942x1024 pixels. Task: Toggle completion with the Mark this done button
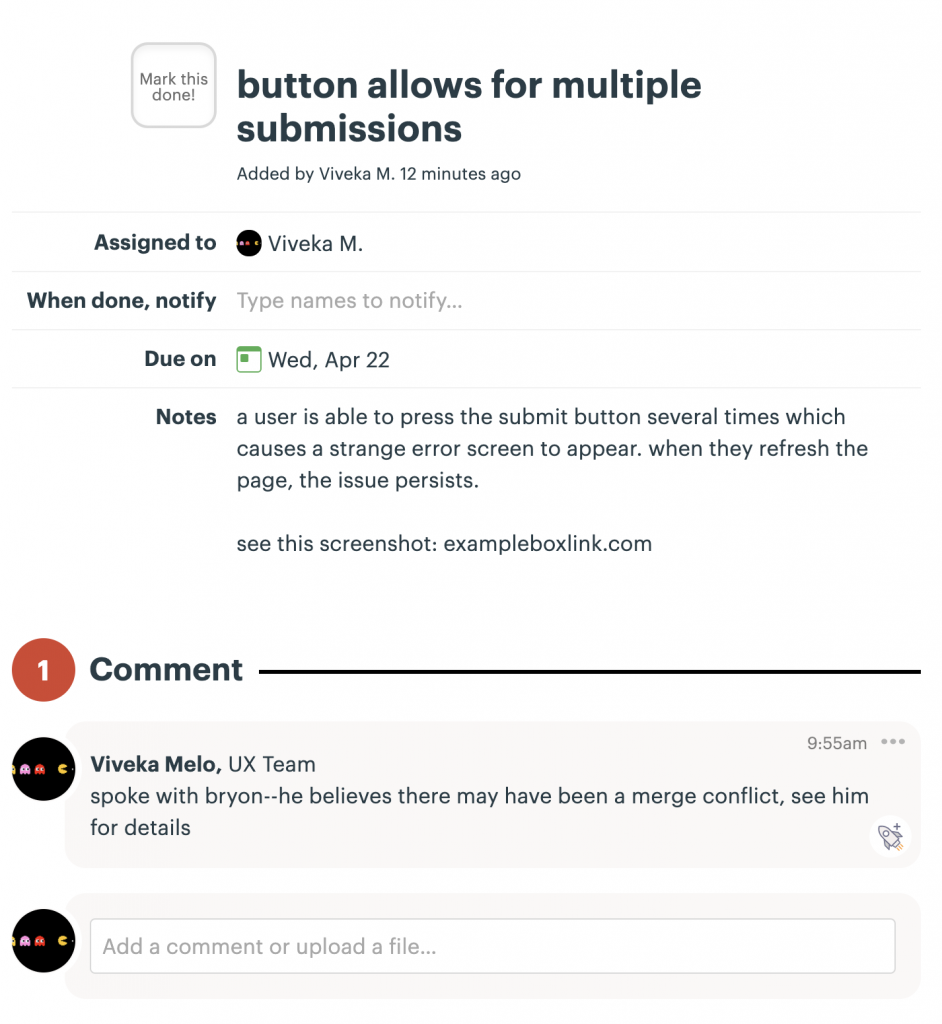[173, 85]
